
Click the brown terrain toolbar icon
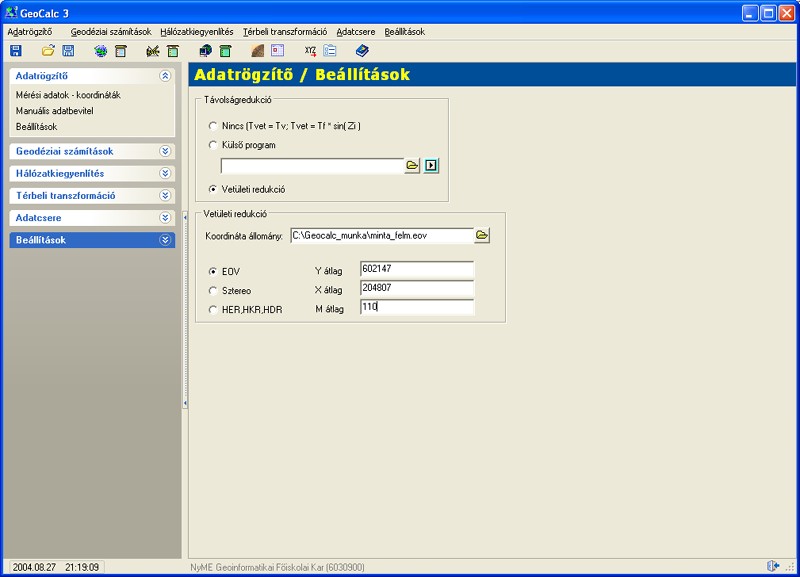pyautogui.click(x=258, y=51)
